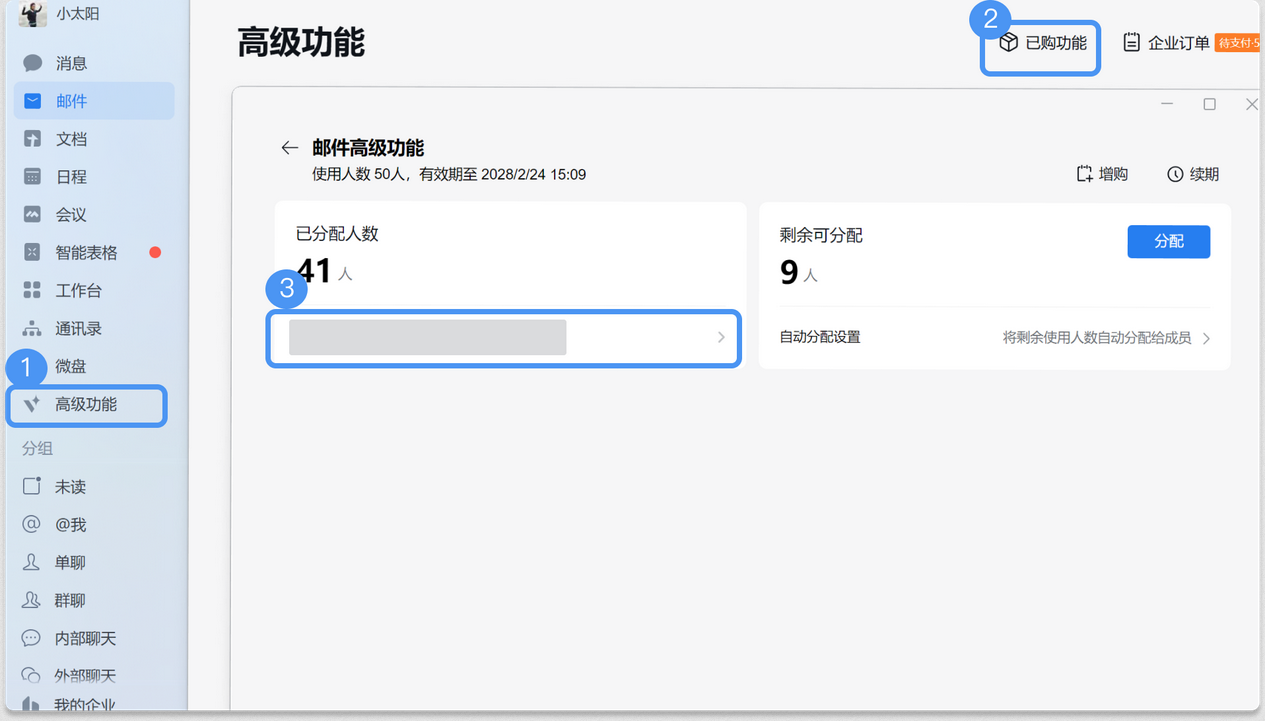
Task: Expand the 已分配人数 member list
Action: click(503, 338)
